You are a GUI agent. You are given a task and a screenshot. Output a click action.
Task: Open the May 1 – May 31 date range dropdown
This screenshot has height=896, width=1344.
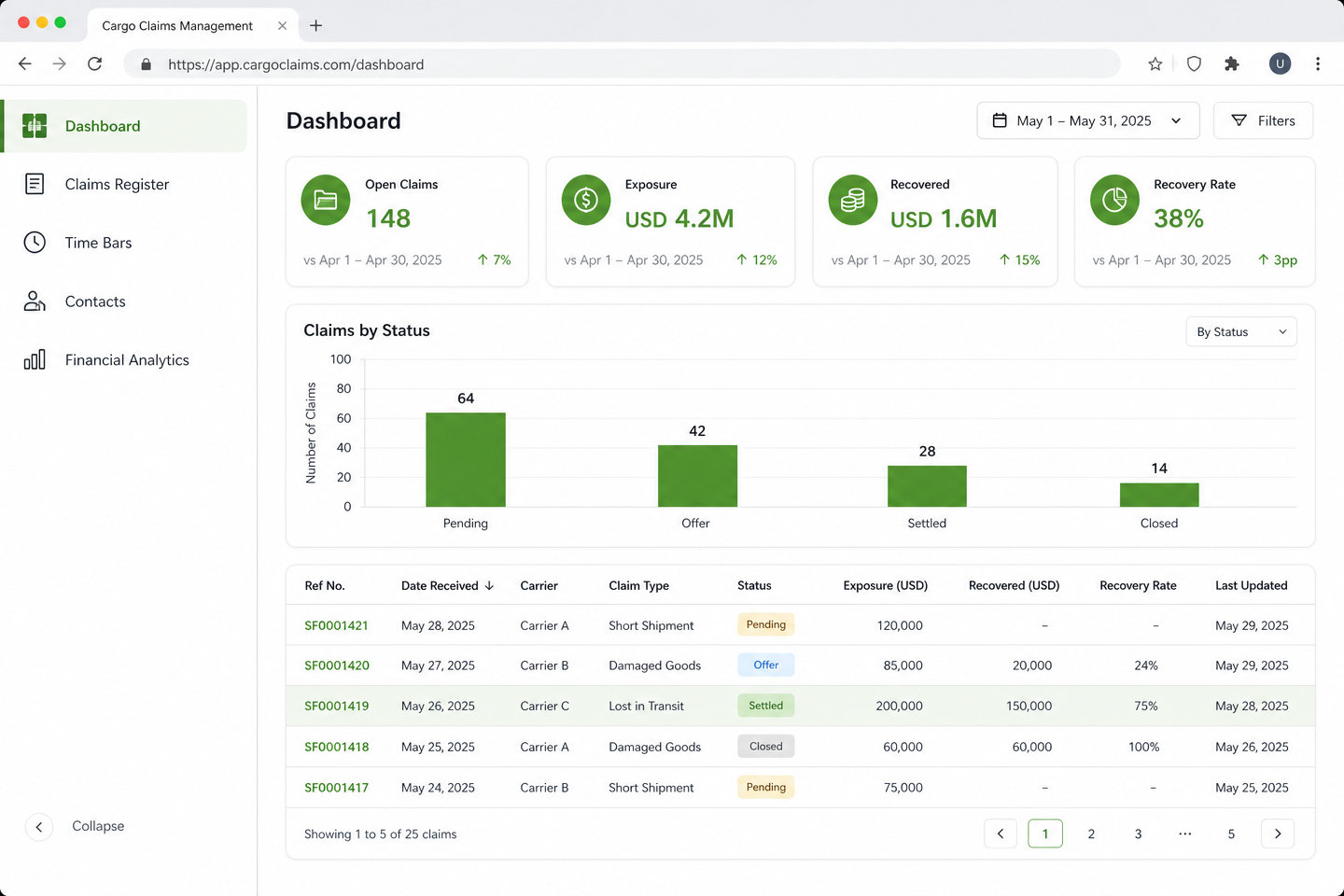[1088, 120]
